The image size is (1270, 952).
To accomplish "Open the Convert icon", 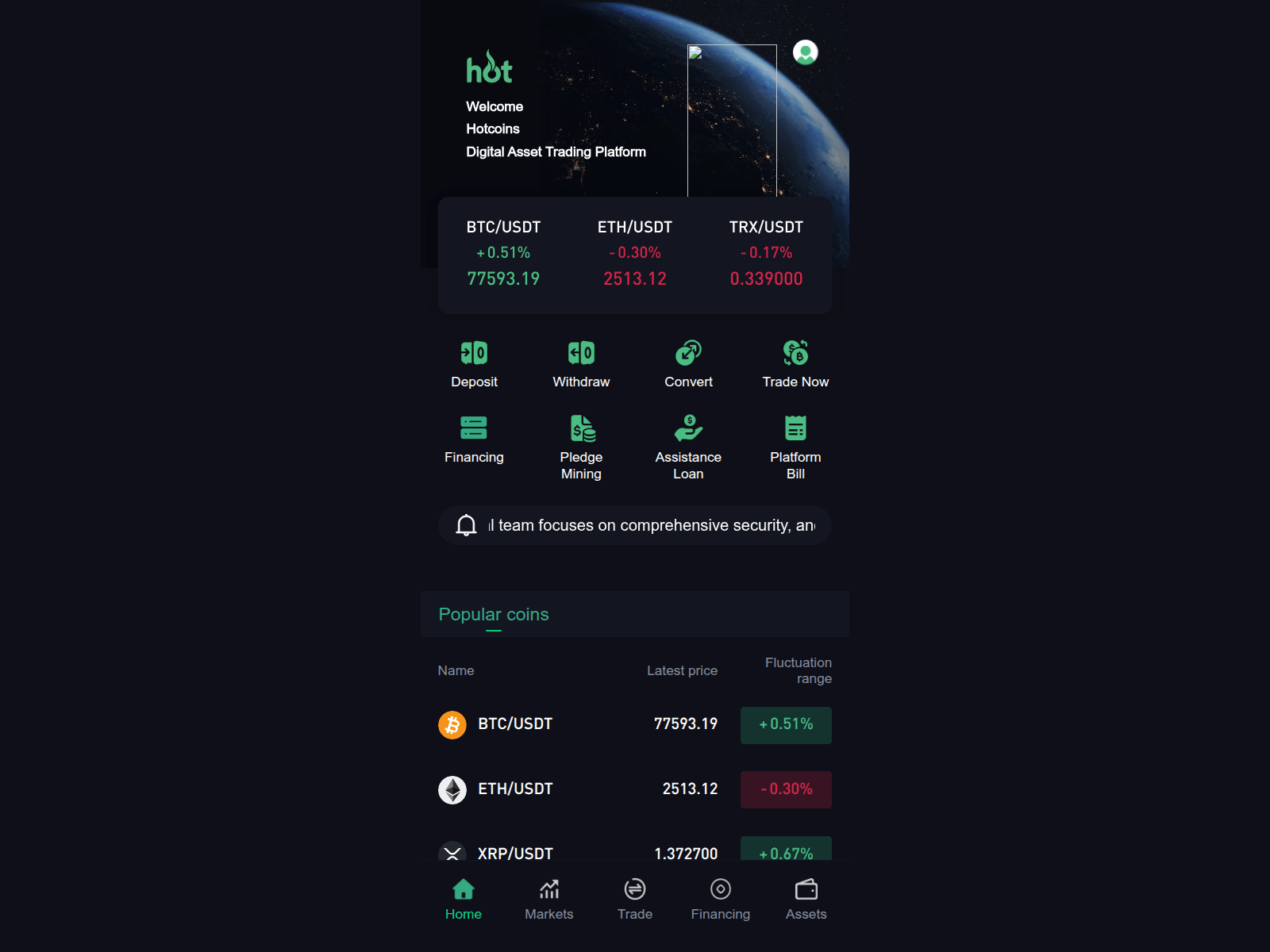I will [x=688, y=353].
